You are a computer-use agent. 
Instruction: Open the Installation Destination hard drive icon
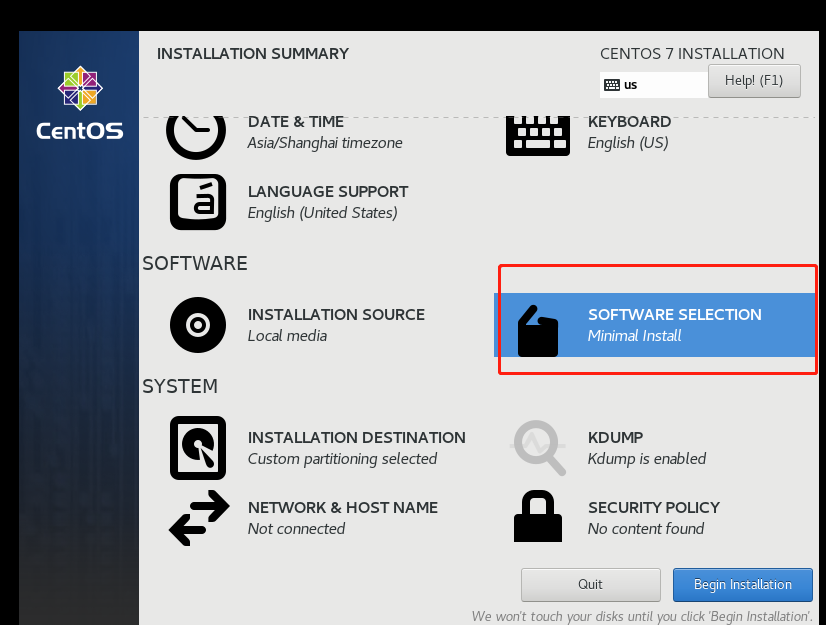click(198, 448)
